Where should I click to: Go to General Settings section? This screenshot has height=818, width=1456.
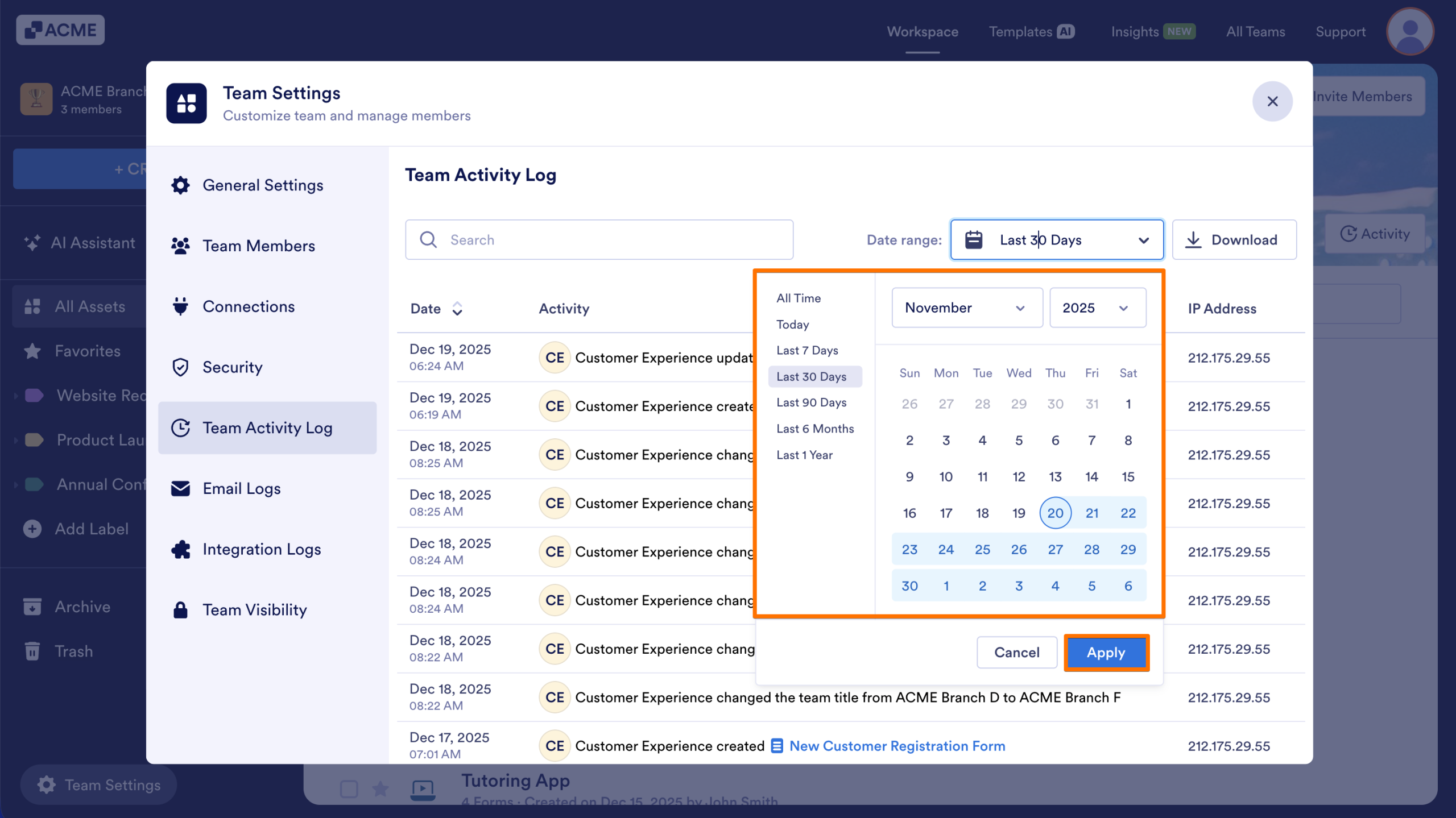click(263, 185)
